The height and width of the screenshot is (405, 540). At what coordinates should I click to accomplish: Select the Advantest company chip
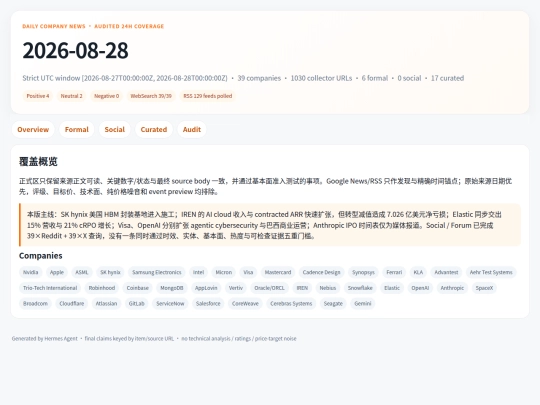point(446,272)
